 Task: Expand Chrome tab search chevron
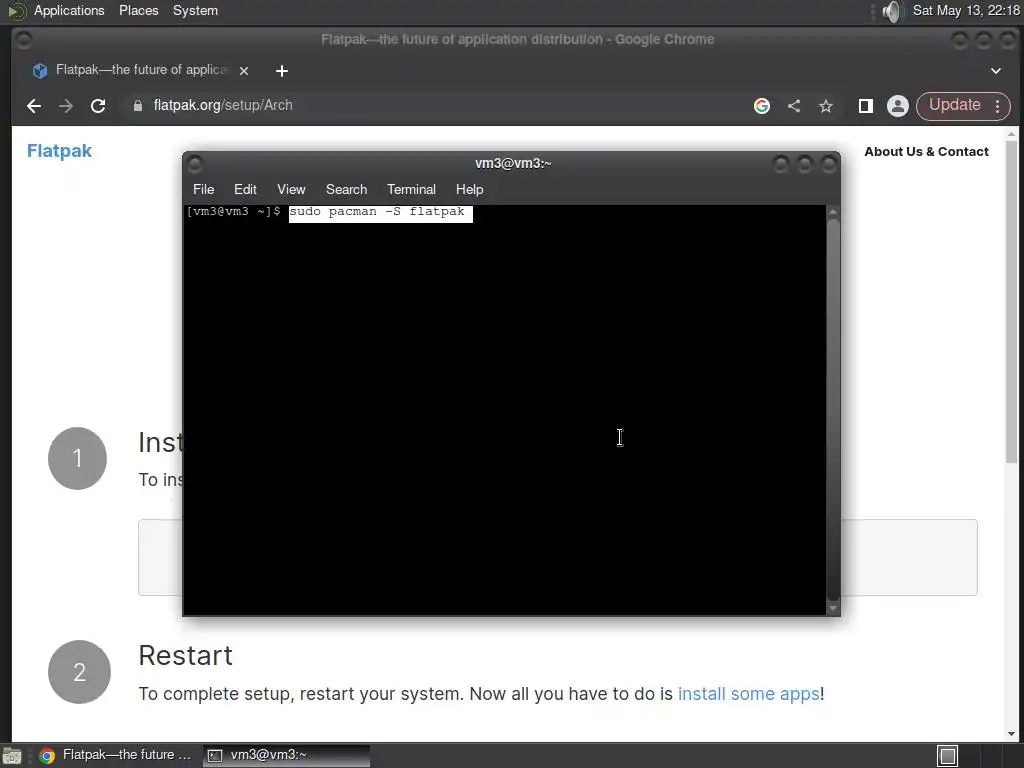(x=995, y=71)
